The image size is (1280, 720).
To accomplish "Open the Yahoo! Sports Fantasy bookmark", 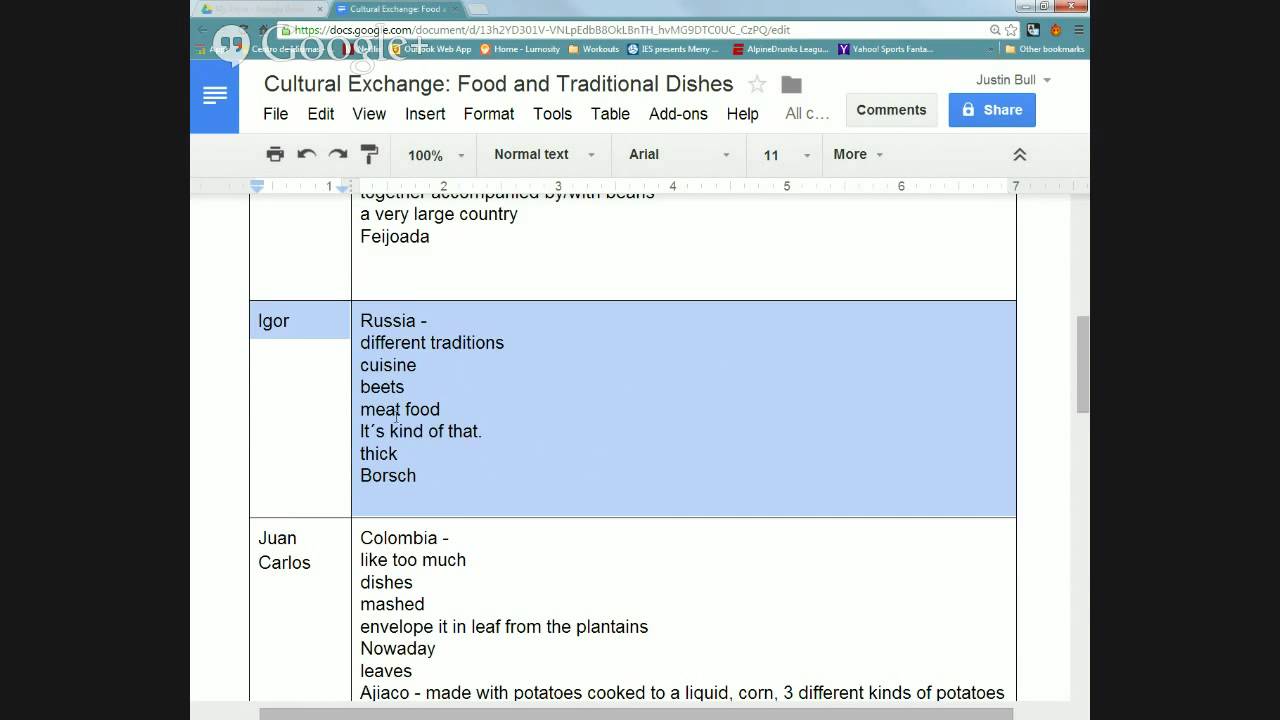I will (x=886, y=49).
